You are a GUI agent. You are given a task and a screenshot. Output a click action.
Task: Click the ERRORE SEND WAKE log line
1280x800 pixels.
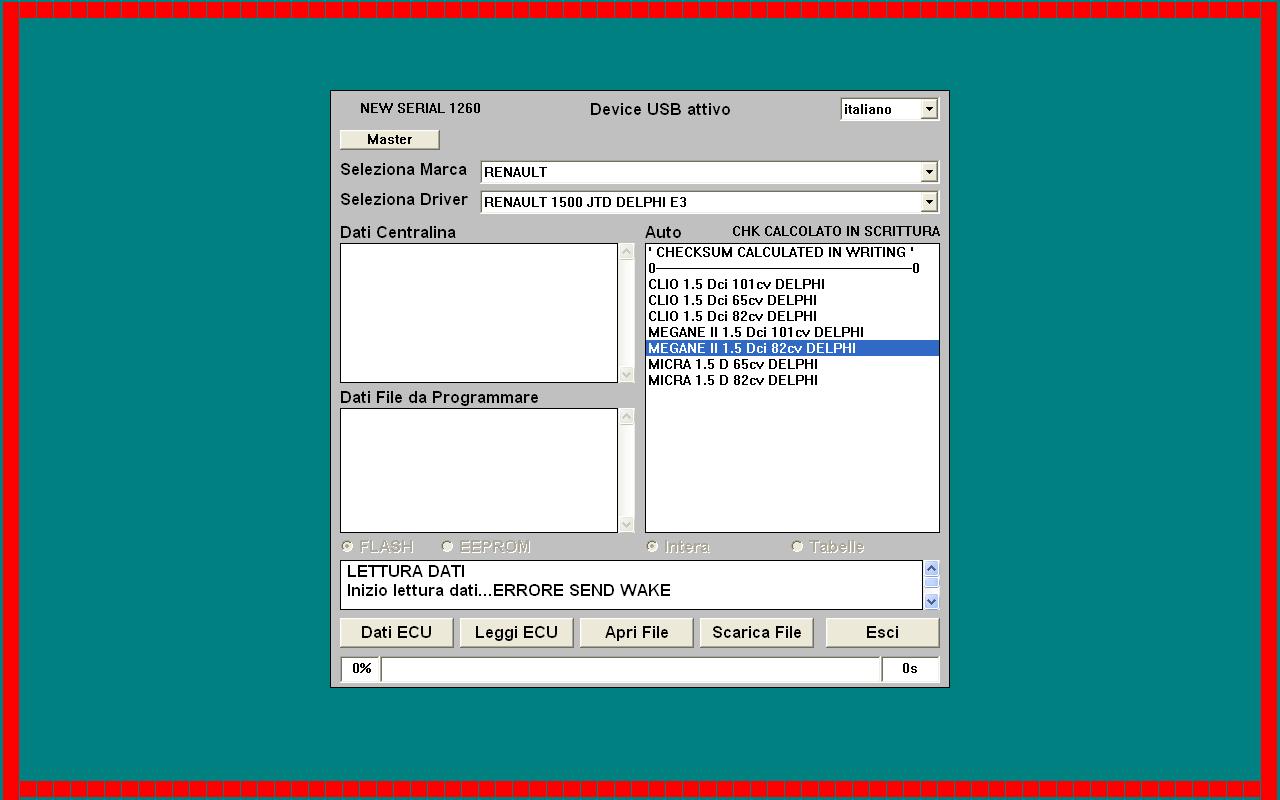pyautogui.click(x=508, y=590)
